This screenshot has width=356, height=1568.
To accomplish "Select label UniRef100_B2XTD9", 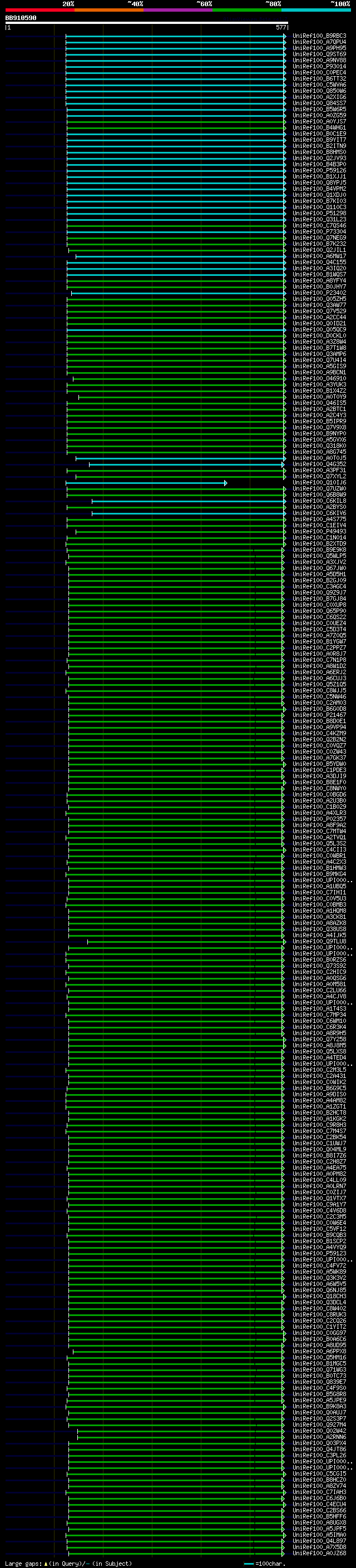I will 319,543.
